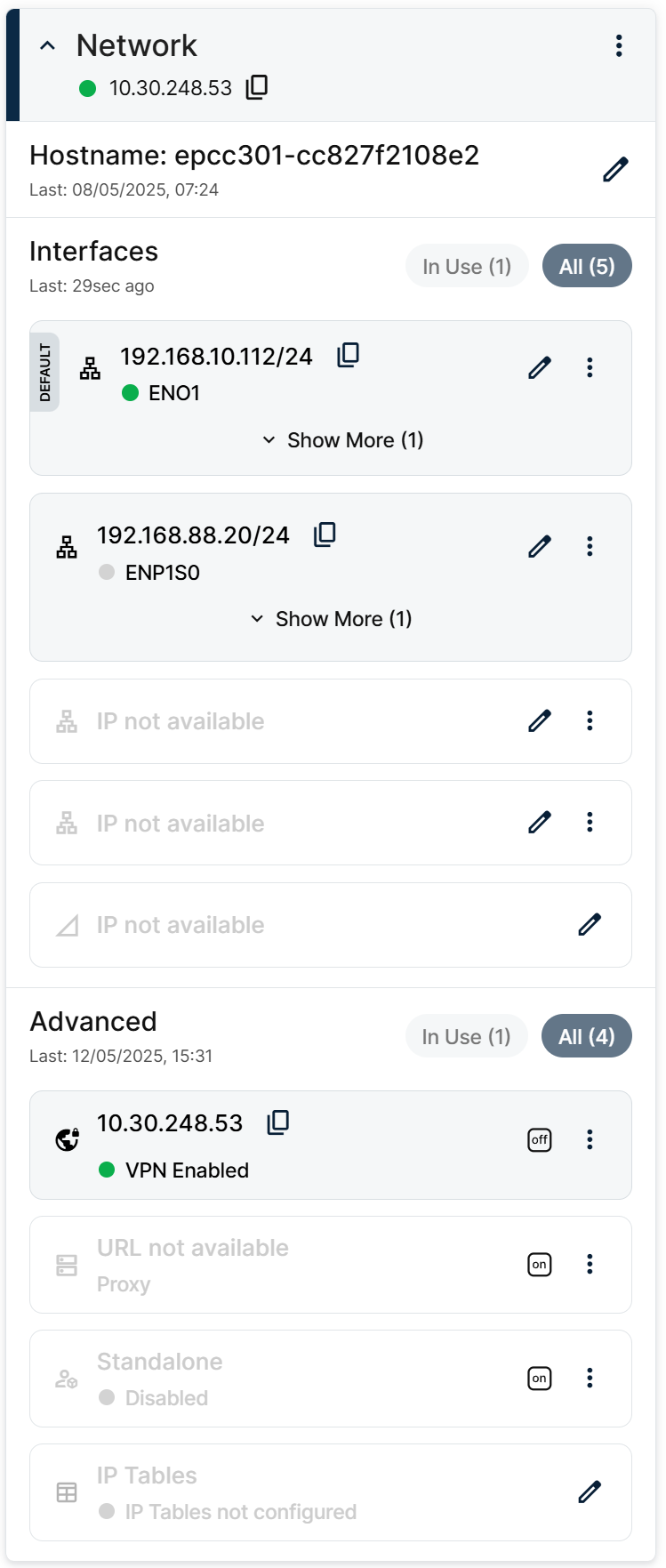Screen dimensions: 666x1568
Task: Copy the 192.168.10.112/24 interface address
Action: 348,356
